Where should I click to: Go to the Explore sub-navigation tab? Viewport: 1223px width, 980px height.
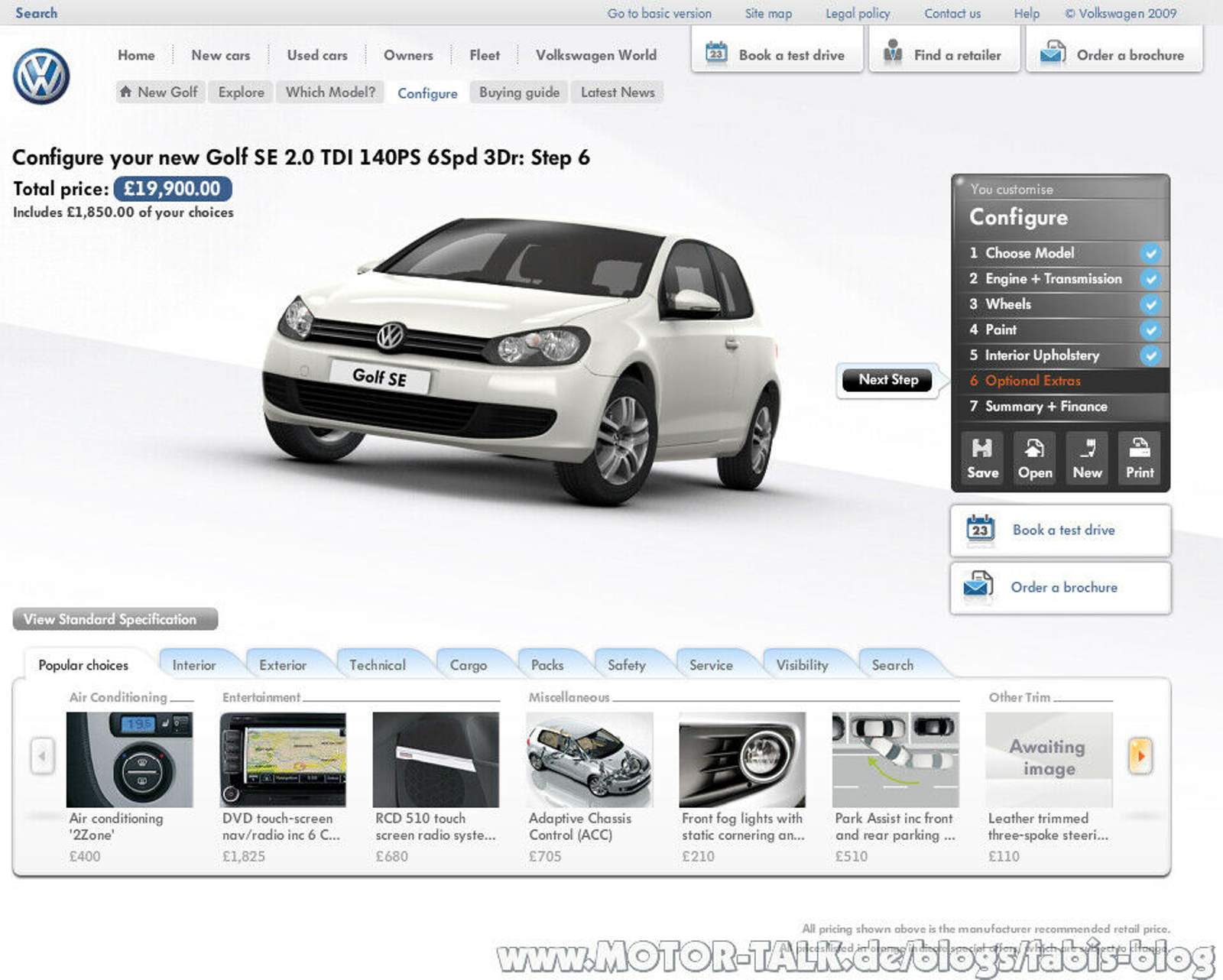[x=241, y=92]
